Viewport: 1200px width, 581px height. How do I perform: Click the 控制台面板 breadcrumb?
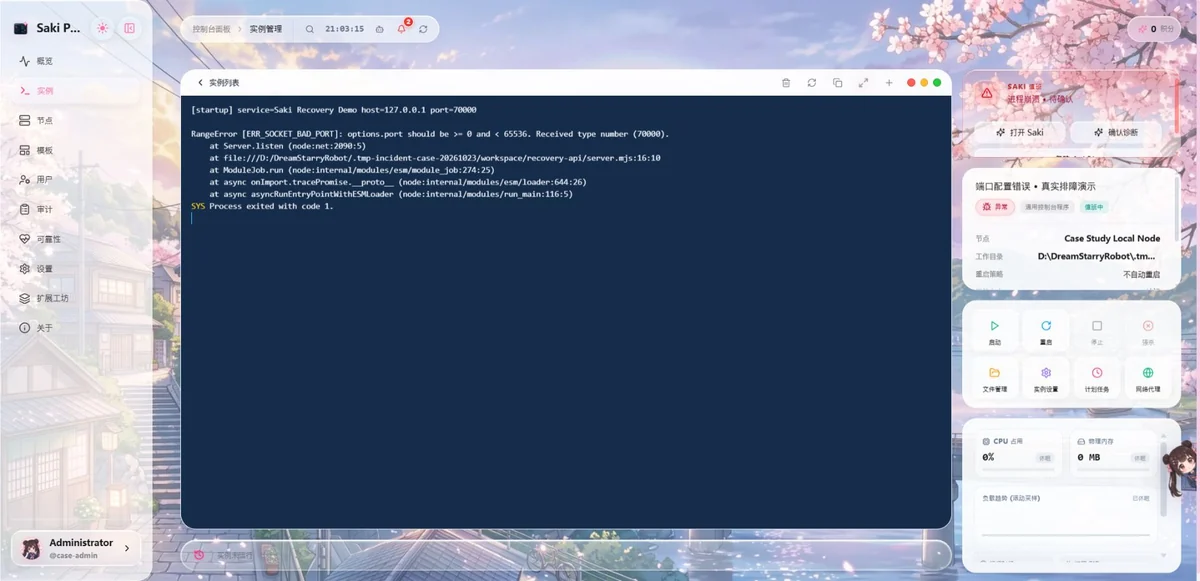coord(211,29)
